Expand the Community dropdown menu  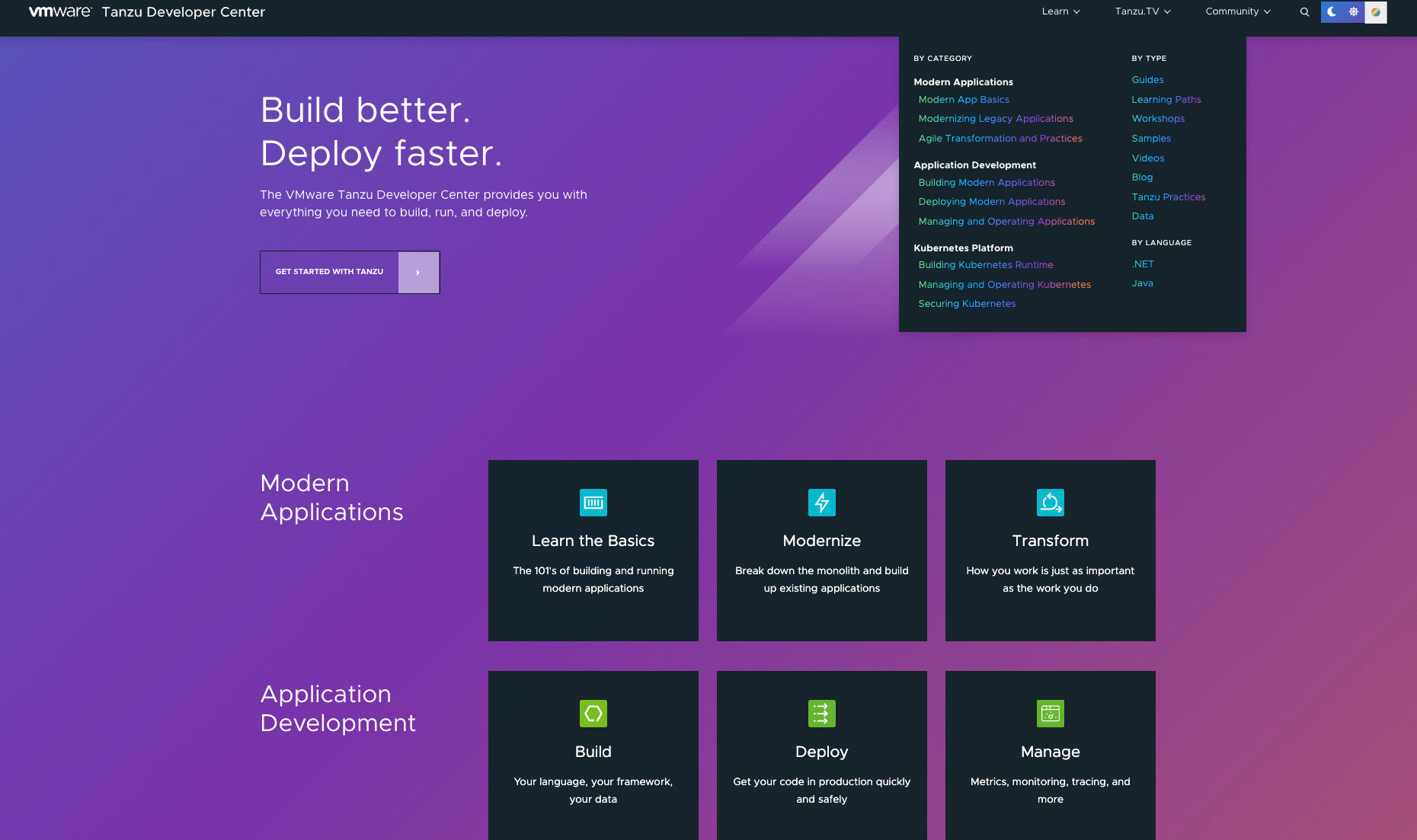(x=1238, y=11)
